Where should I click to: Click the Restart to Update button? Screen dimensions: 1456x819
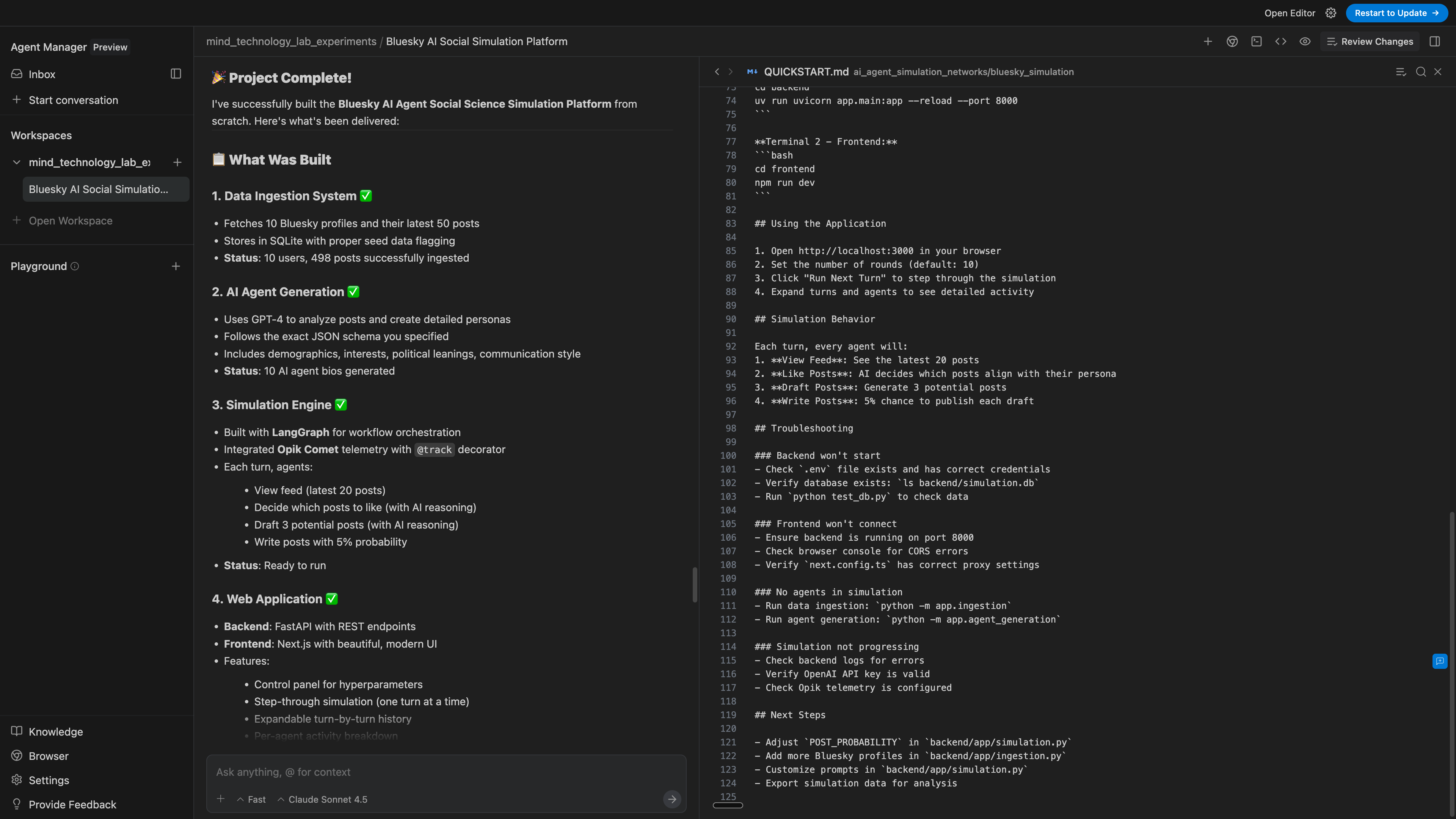click(x=1396, y=13)
